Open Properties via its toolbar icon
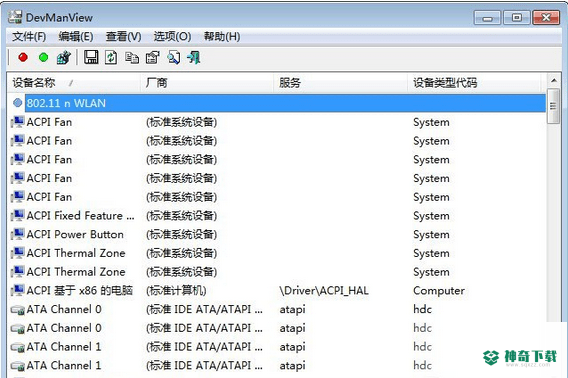This screenshot has height=378, width=568. (x=153, y=57)
